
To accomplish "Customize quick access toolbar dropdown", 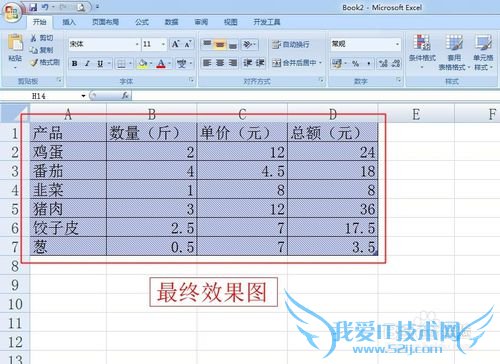I will tap(97, 7).
